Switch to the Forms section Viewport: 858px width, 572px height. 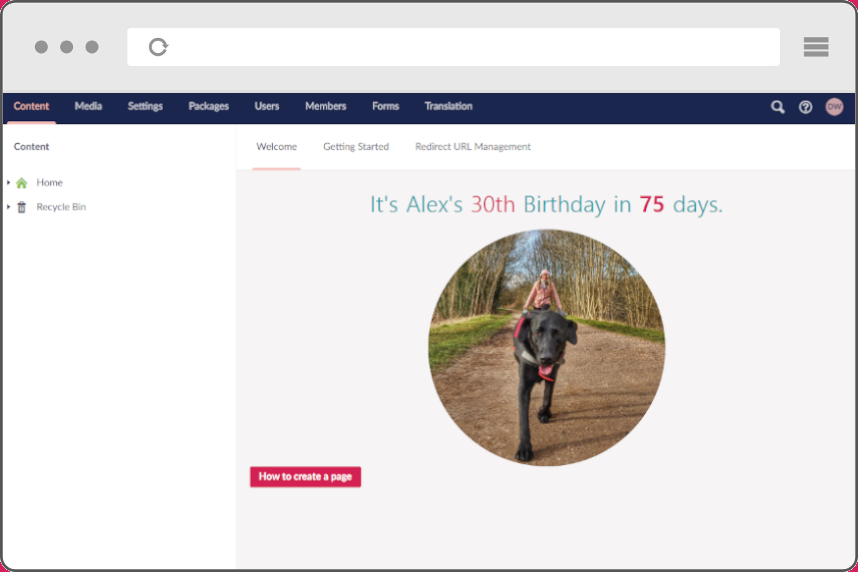click(385, 106)
